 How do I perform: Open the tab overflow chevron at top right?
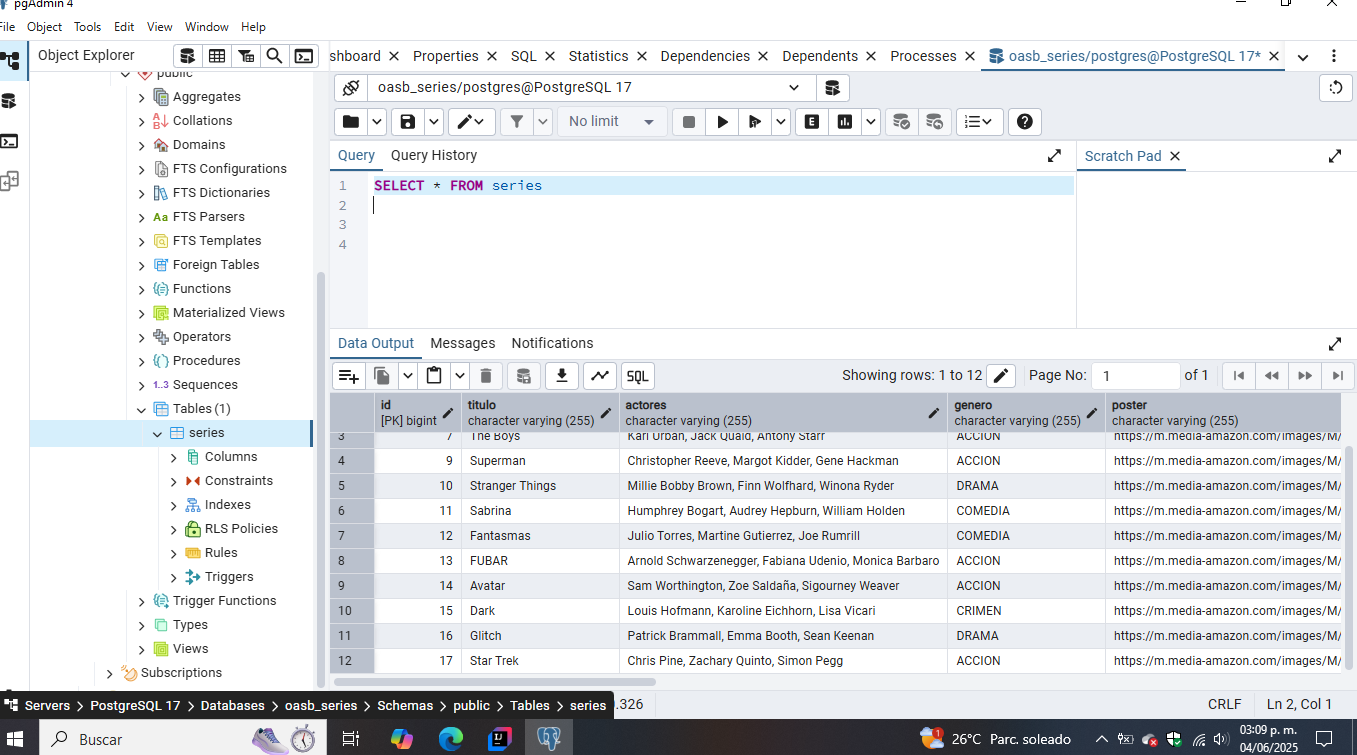click(1303, 57)
